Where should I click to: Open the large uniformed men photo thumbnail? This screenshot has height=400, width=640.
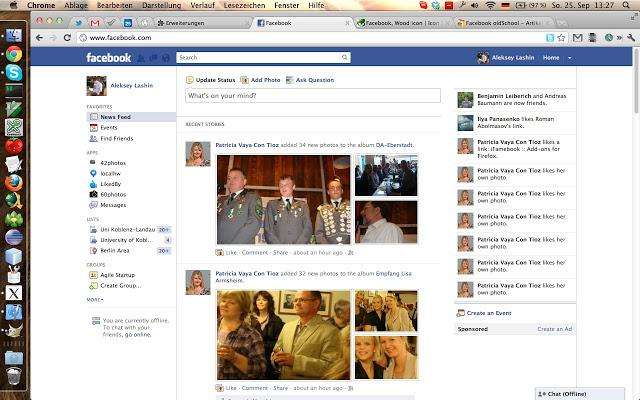point(282,200)
